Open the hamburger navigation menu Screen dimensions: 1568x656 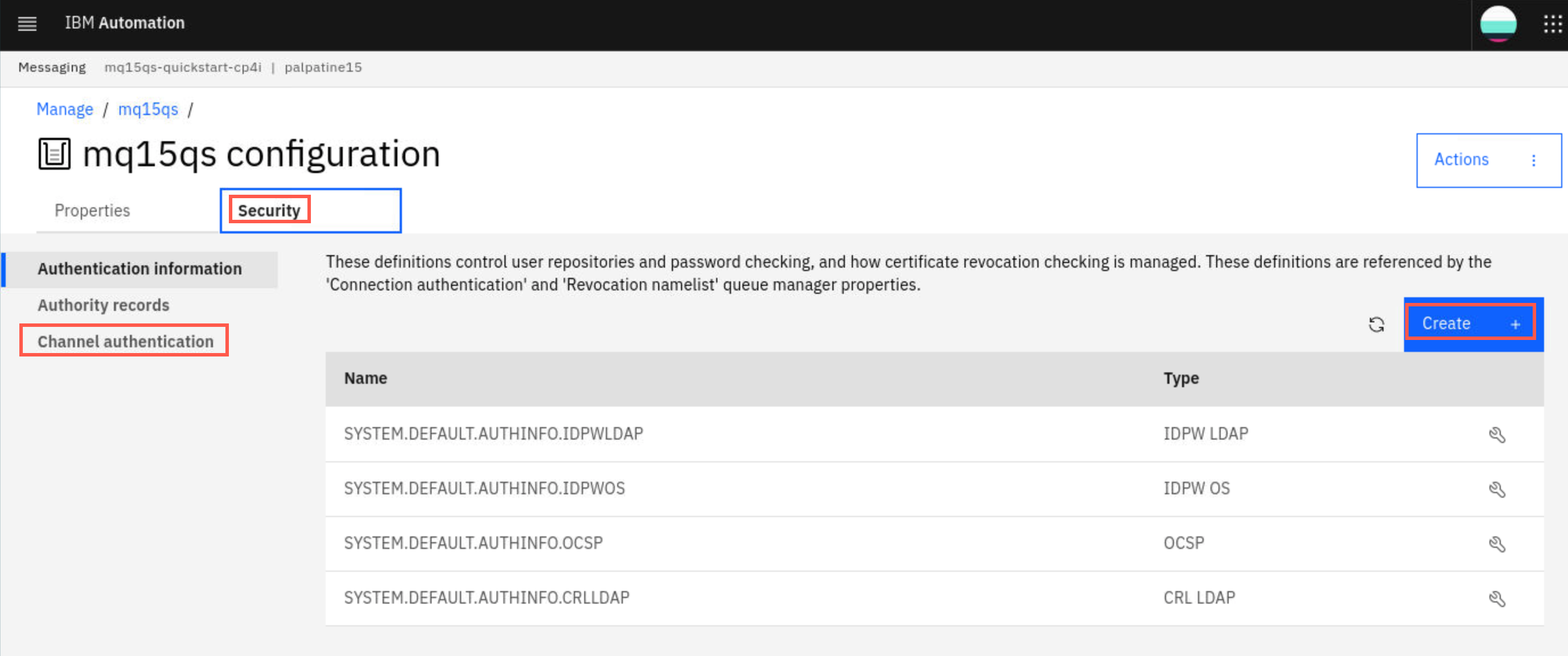tap(27, 24)
